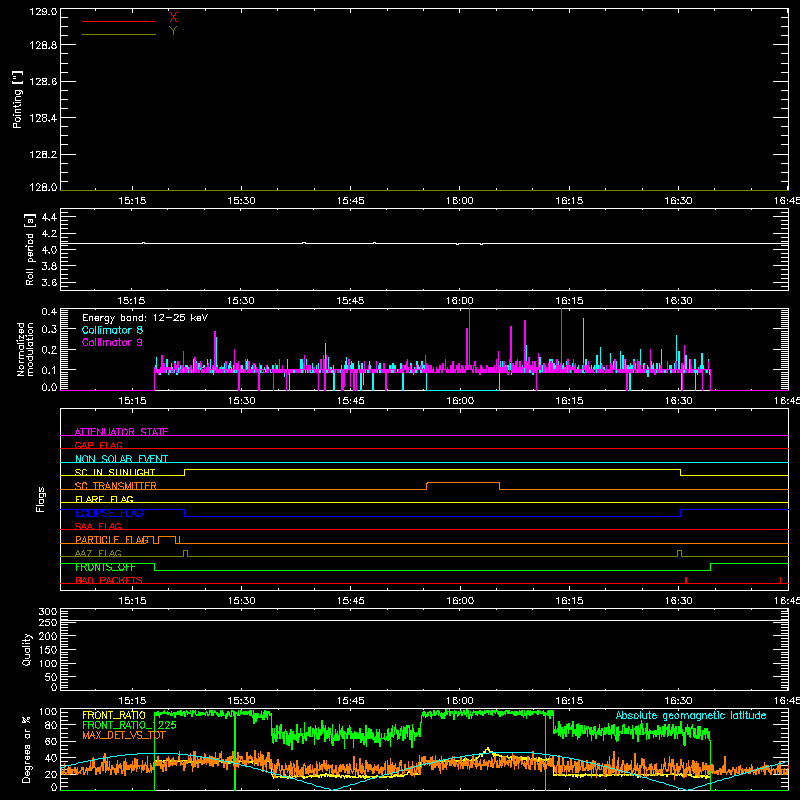Click the 128.6 tick value on the Pointing axis
This screenshot has height=800, width=800.
[43, 82]
